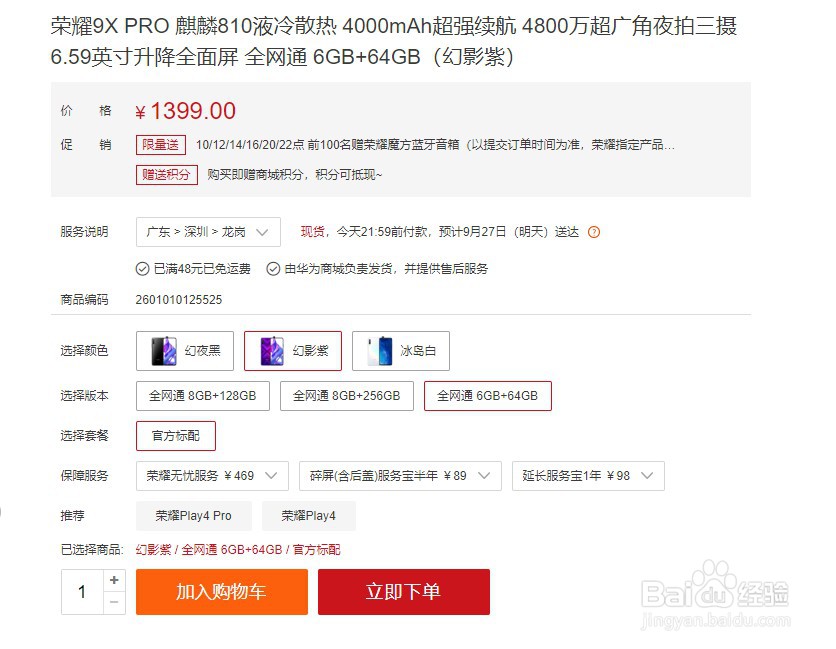Open the delivery region dropdown 广东>深圳>龙岗
This screenshot has width=836, height=649.
click(x=208, y=232)
